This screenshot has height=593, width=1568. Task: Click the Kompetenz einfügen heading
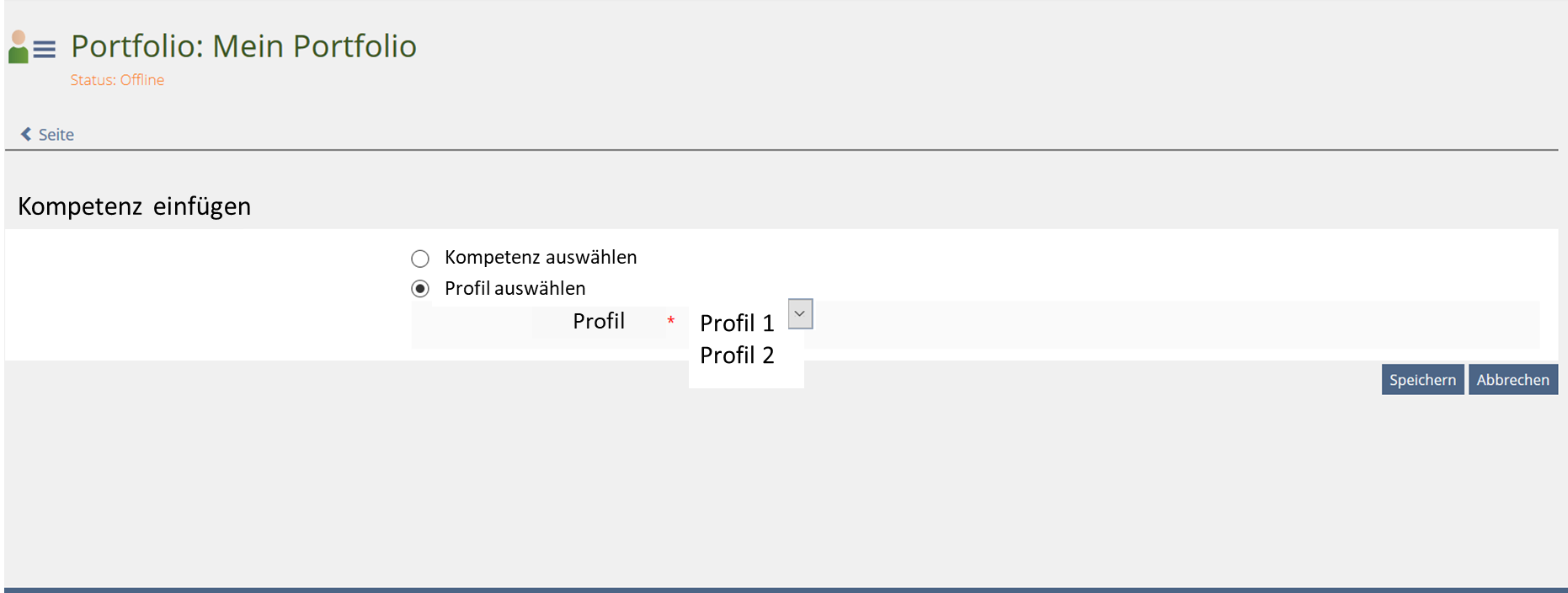(x=135, y=206)
